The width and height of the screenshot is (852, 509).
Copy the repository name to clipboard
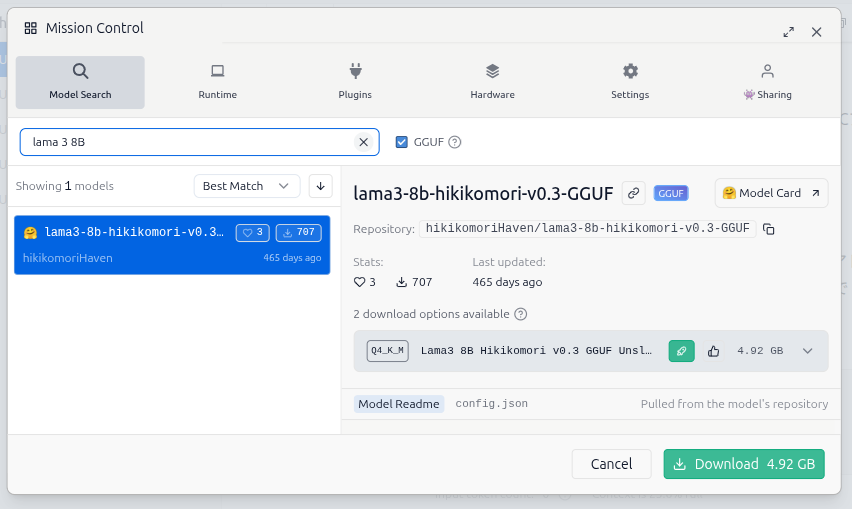(769, 229)
